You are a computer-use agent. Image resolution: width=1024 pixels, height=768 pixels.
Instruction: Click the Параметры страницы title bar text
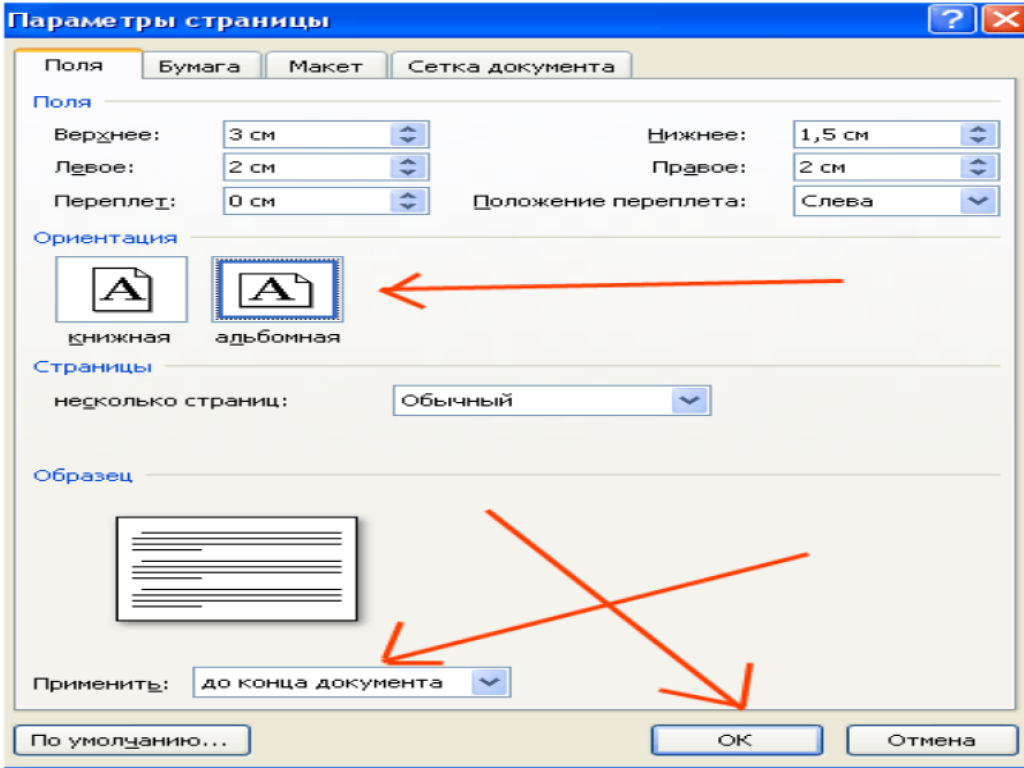tap(168, 20)
